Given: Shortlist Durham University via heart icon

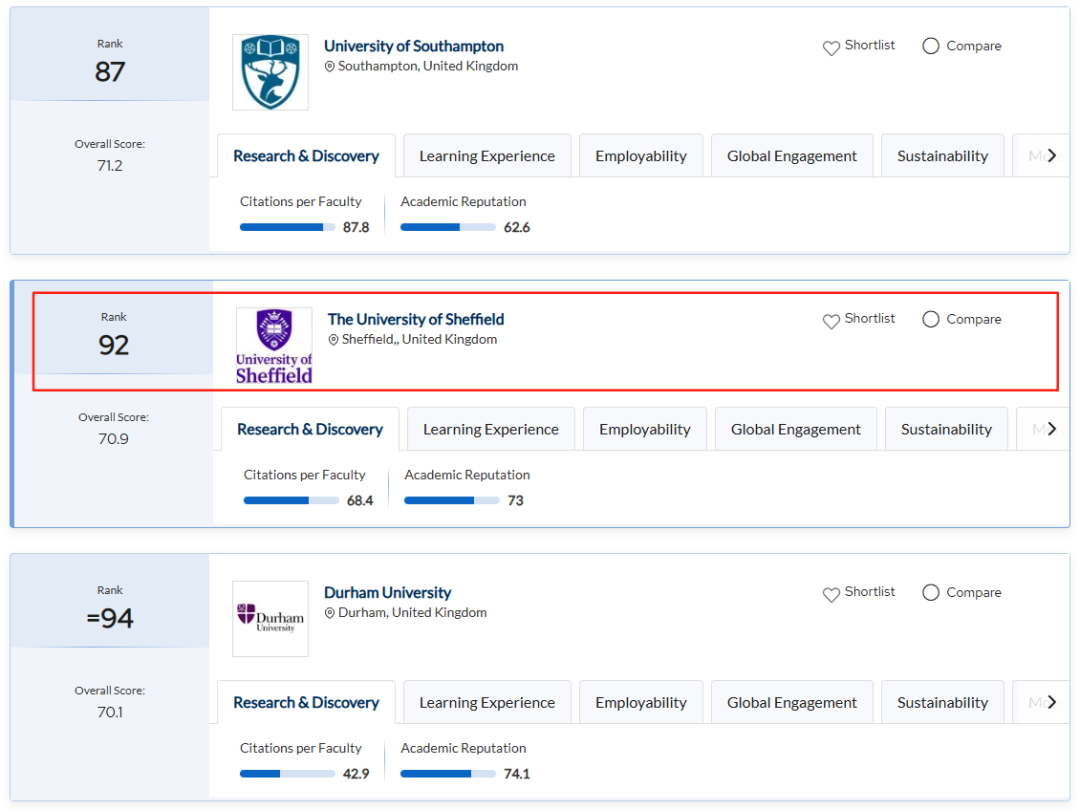Looking at the screenshot, I should (x=831, y=594).
